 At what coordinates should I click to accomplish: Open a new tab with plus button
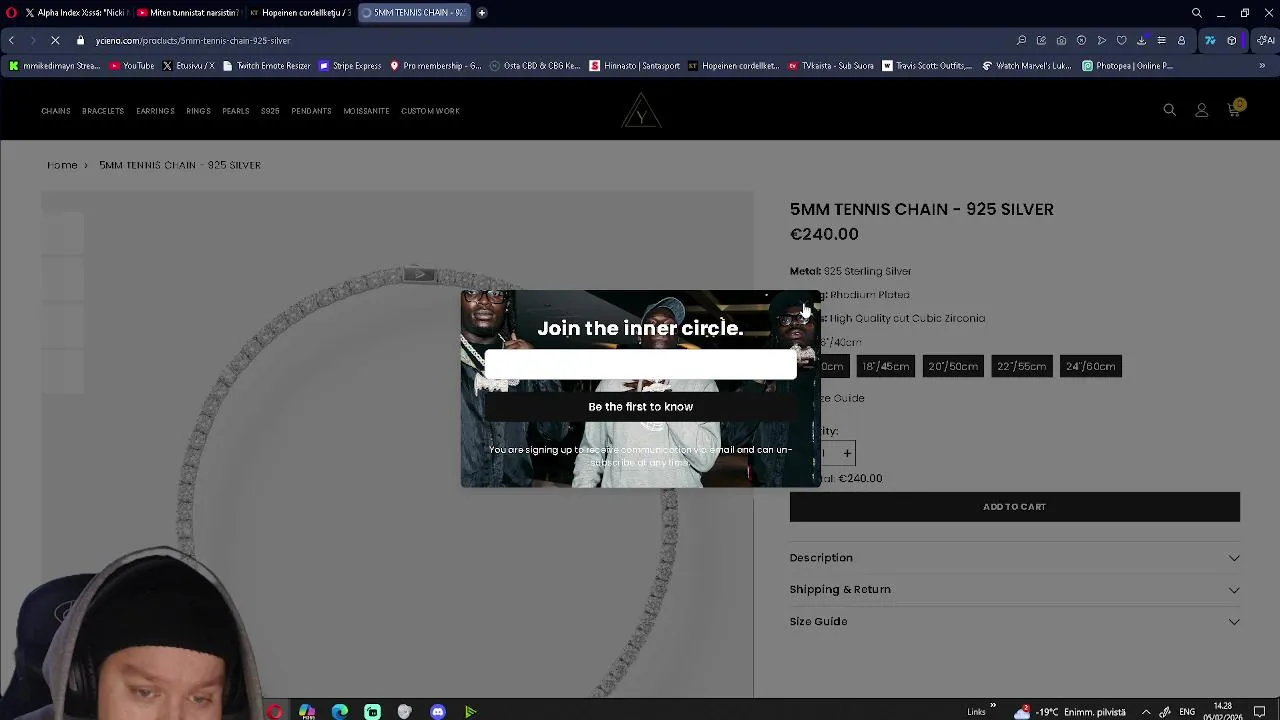(482, 13)
